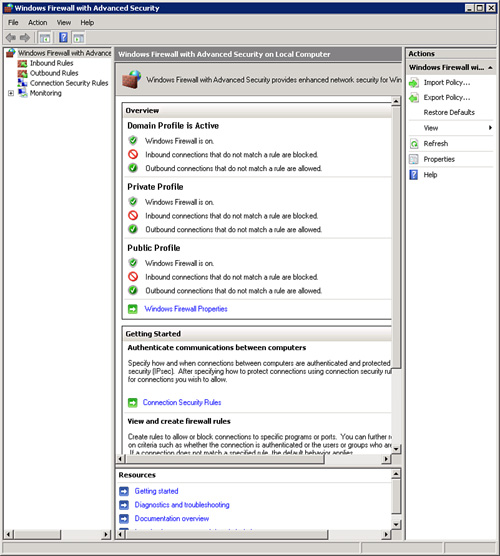Click blue arrow icon beside Documentation overview
The image size is (500, 556).
[x=124, y=519]
